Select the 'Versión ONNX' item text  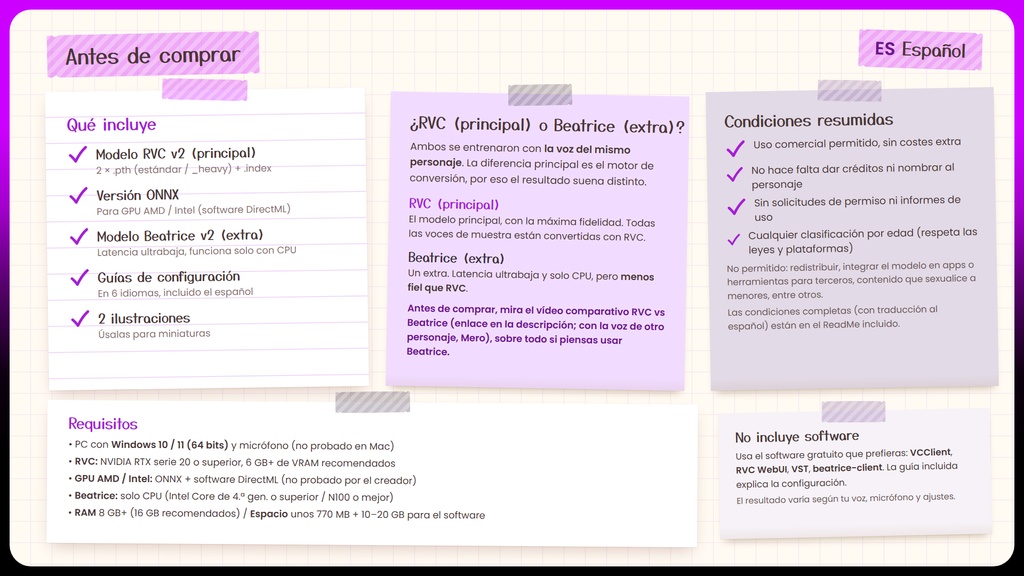coord(137,195)
